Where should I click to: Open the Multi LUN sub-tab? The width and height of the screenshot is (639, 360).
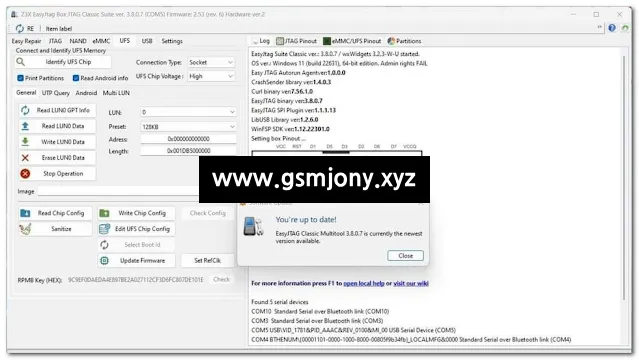[x=116, y=93]
